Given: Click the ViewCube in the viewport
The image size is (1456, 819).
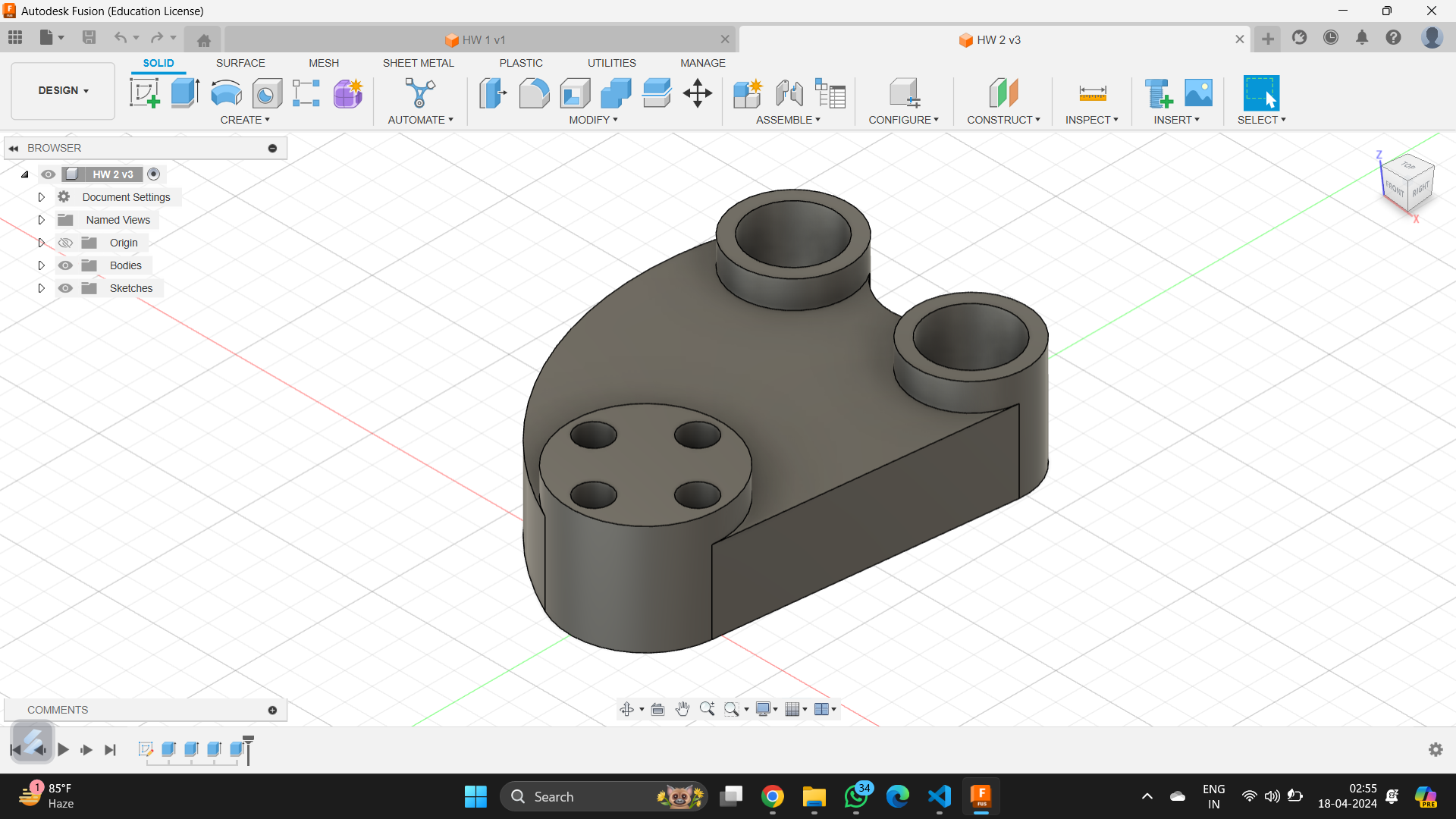Looking at the screenshot, I should (1407, 184).
